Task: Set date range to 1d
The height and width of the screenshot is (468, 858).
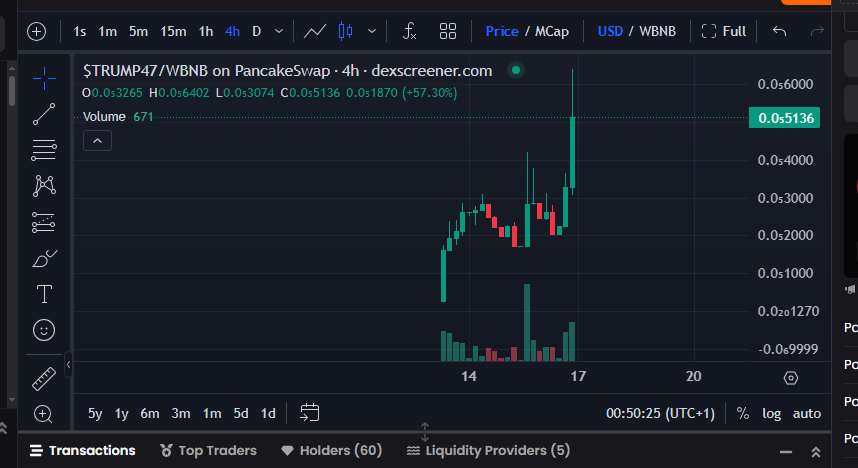Action: click(268, 413)
